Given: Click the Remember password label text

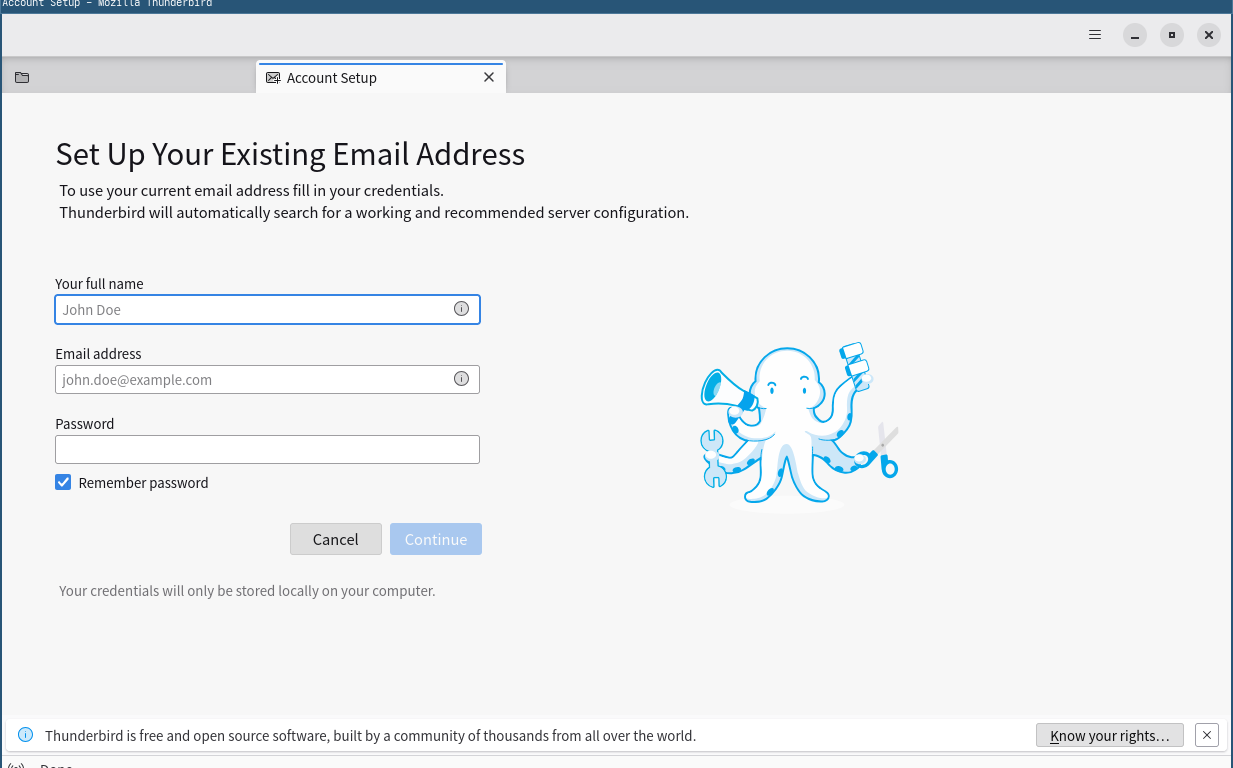Looking at the screenshot, I should pos(143,482).
